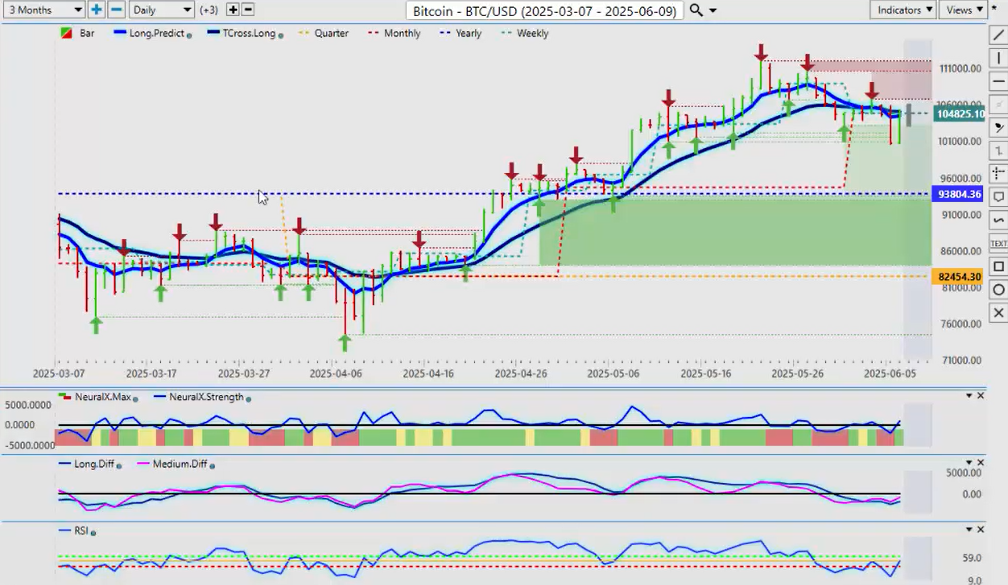This screenshot has width=1008, height=585.
Task: Click the blue plus zoom-in button
Action: (96, 10)
